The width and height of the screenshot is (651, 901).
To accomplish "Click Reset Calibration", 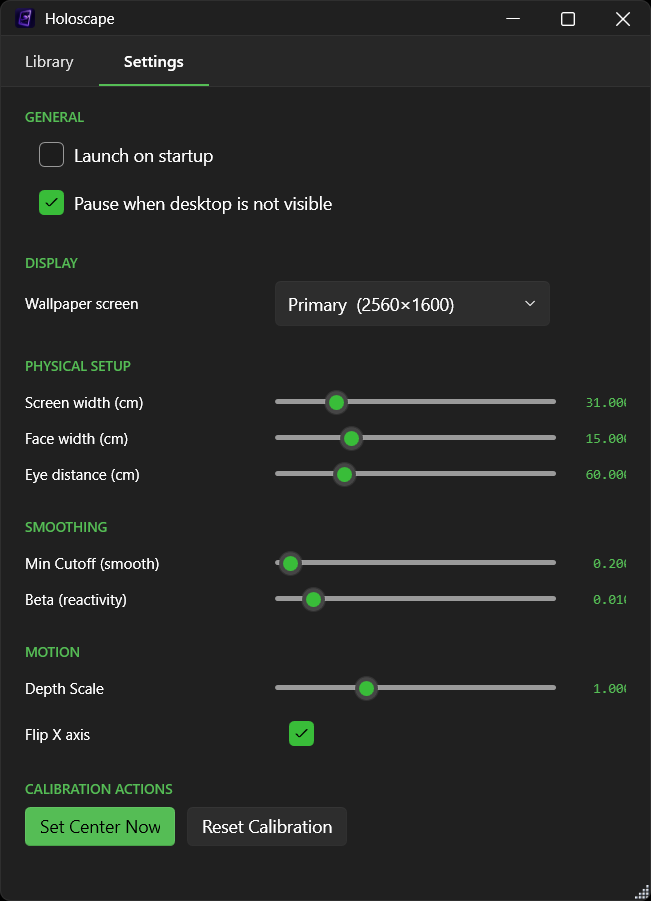I will (x=266, y=826).
